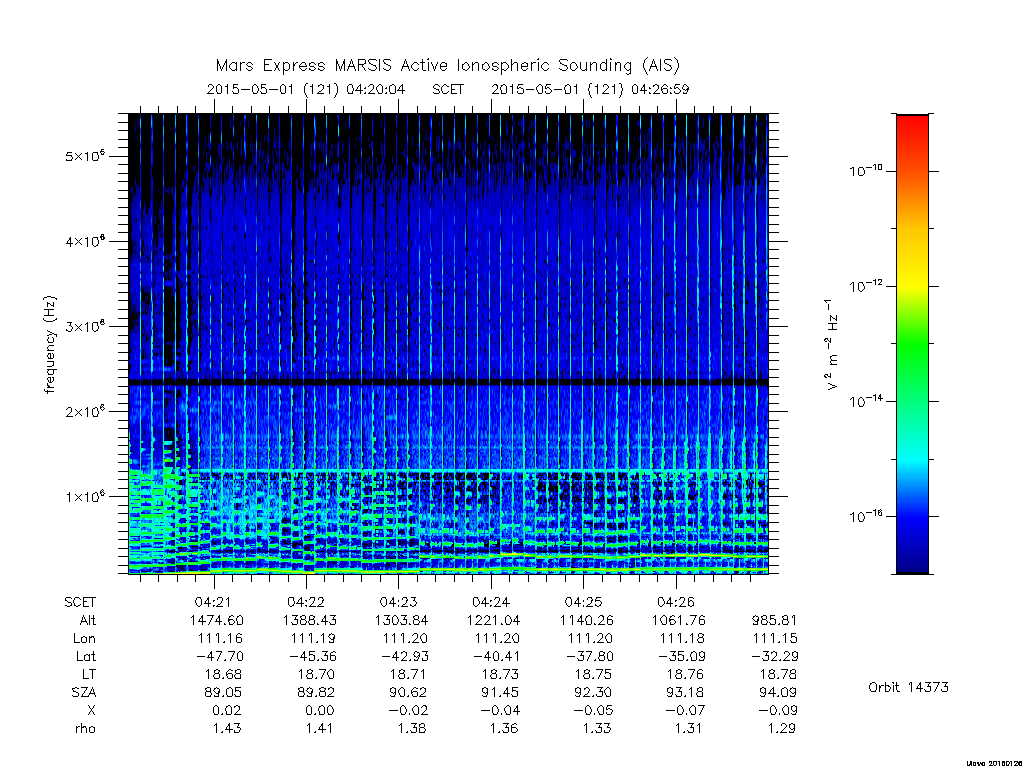1024x768 pixels.
Task: Select the 5×10⁶ frequency axis tick label
Action: pyautogui.click(x=85, y=157)
